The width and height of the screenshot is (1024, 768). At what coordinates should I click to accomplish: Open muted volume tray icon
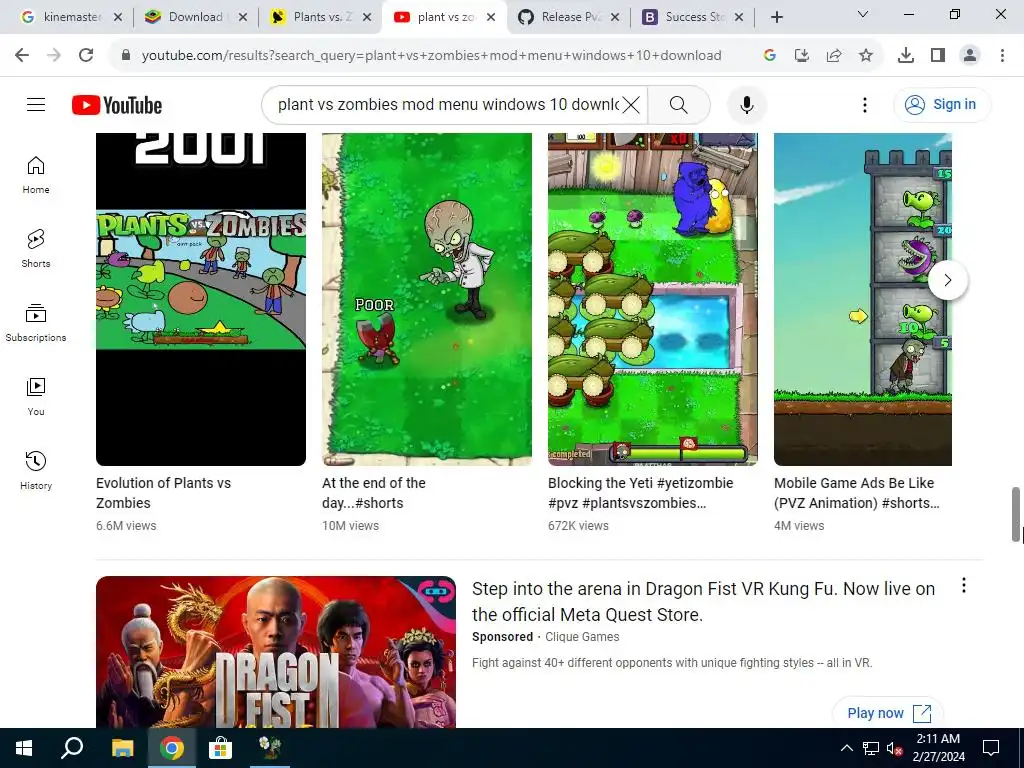[x=894, y=748]
